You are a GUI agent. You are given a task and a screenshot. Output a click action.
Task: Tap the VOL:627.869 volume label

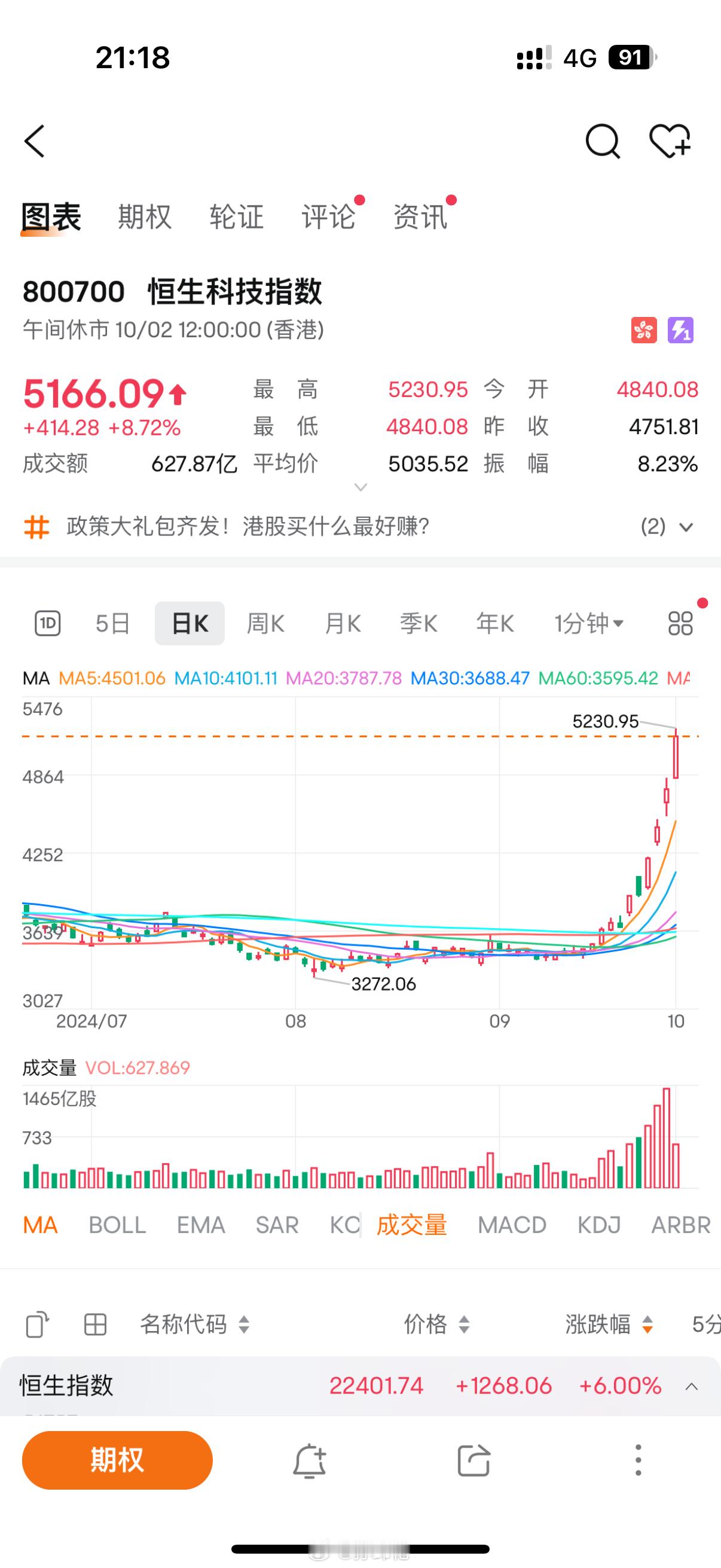coord(138,1067)
